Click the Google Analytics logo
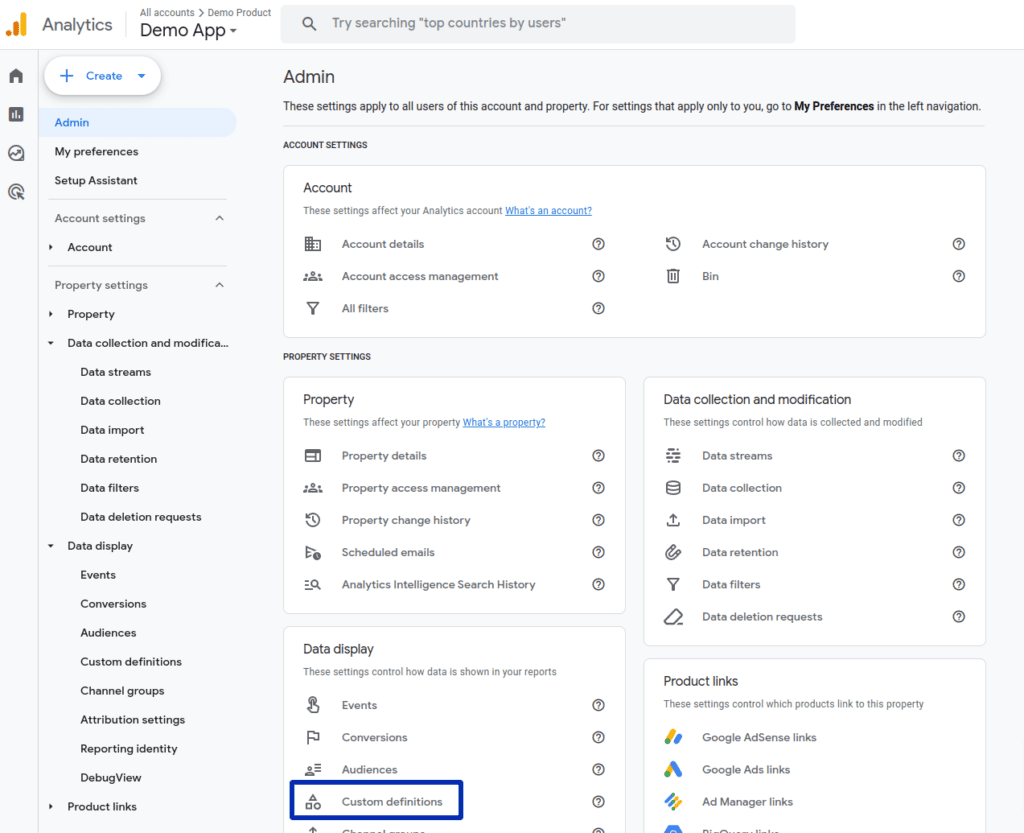The height and width of the screenshot is (833, 1024). (x=17, y=25)
